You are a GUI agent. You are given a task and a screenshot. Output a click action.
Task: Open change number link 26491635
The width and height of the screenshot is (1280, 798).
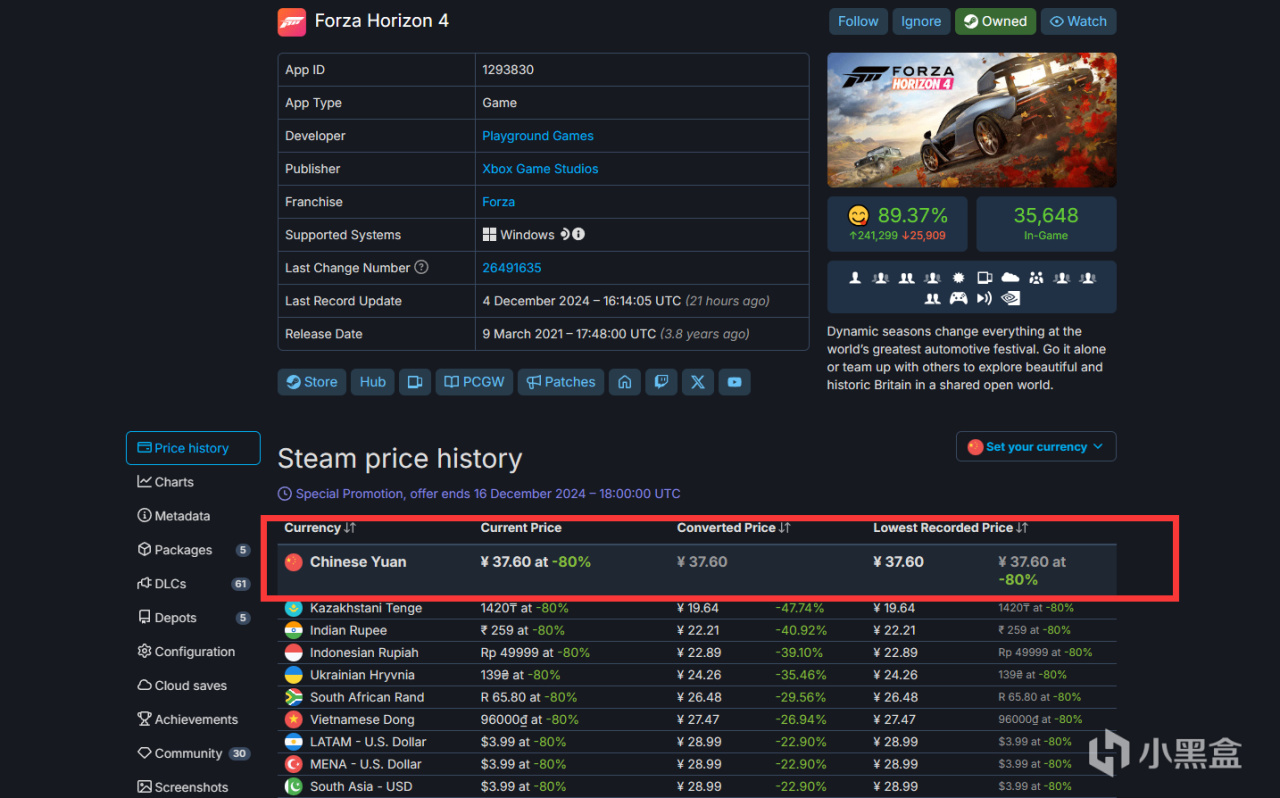click(512, 268)
